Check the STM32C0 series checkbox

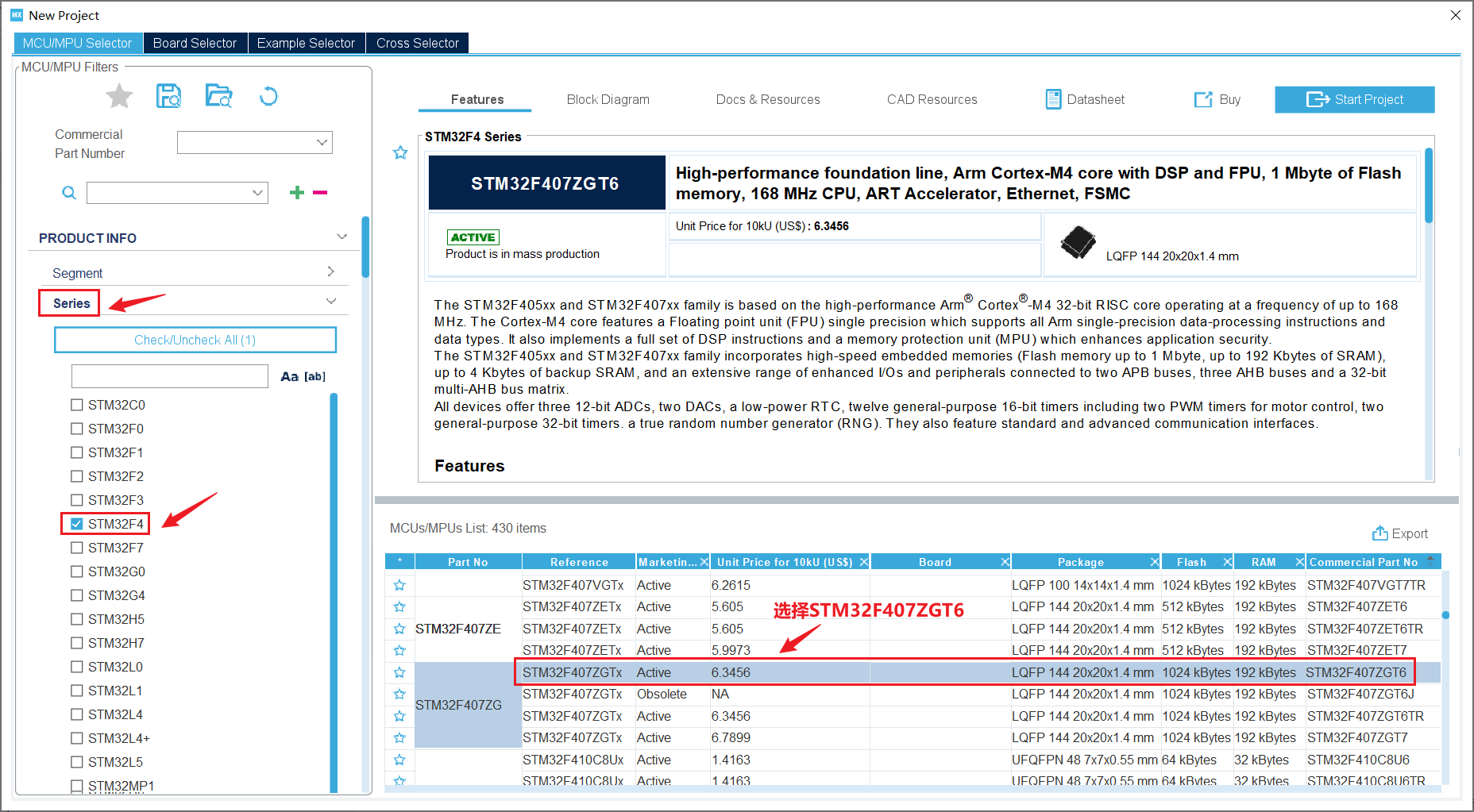click(77, 405)
